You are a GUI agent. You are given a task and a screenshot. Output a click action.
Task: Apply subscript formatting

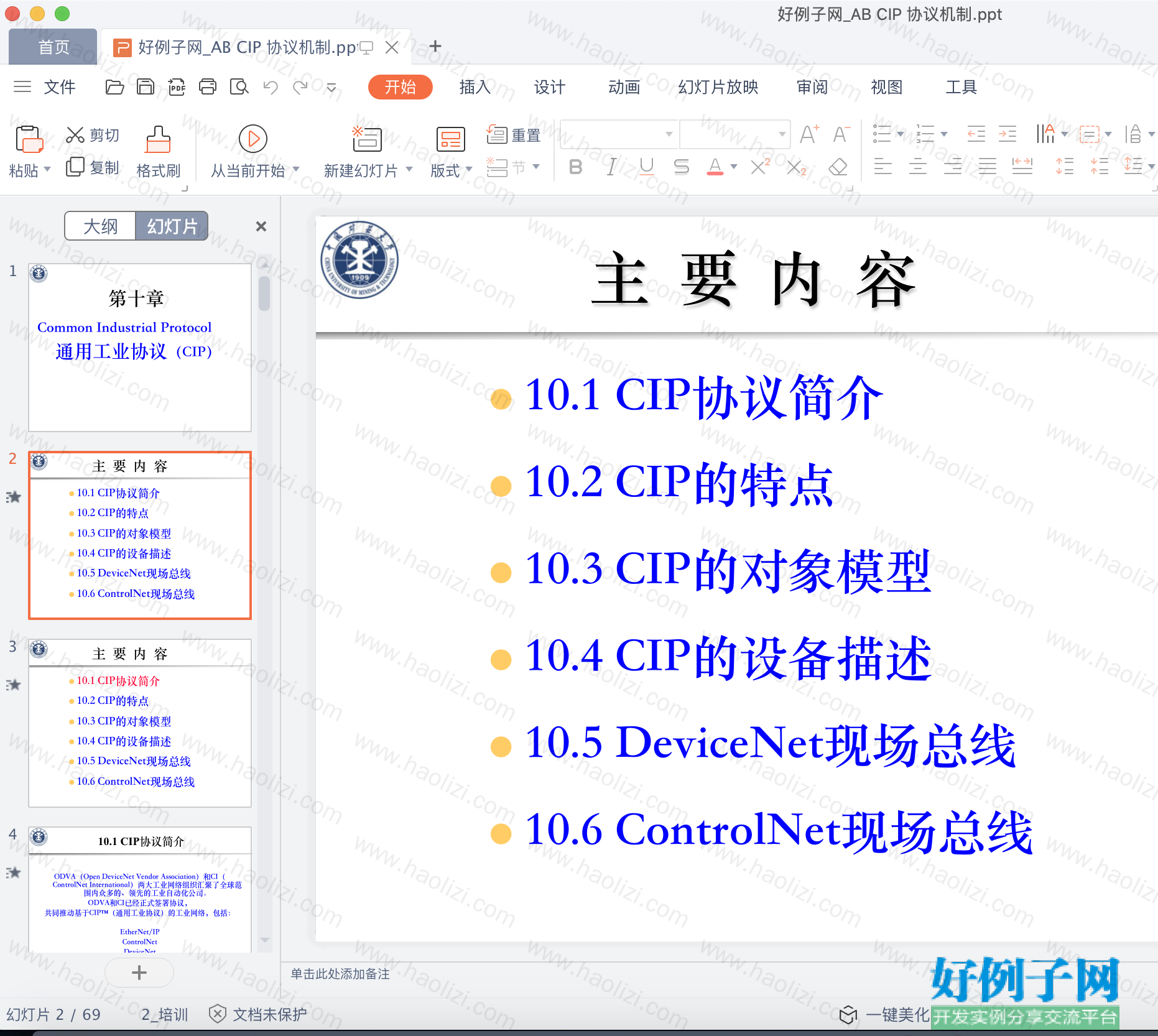click(796, 167)
